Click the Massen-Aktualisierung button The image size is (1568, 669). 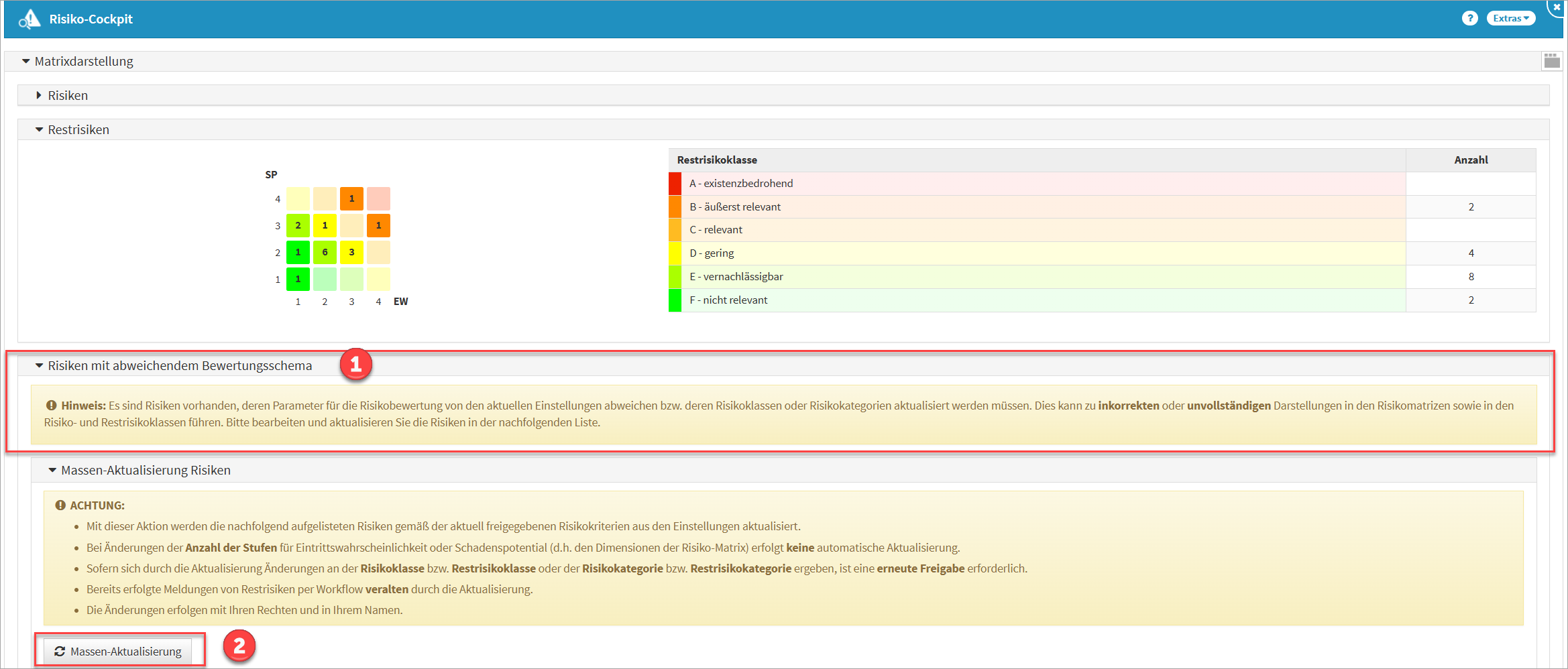click(x=118, y=651)
